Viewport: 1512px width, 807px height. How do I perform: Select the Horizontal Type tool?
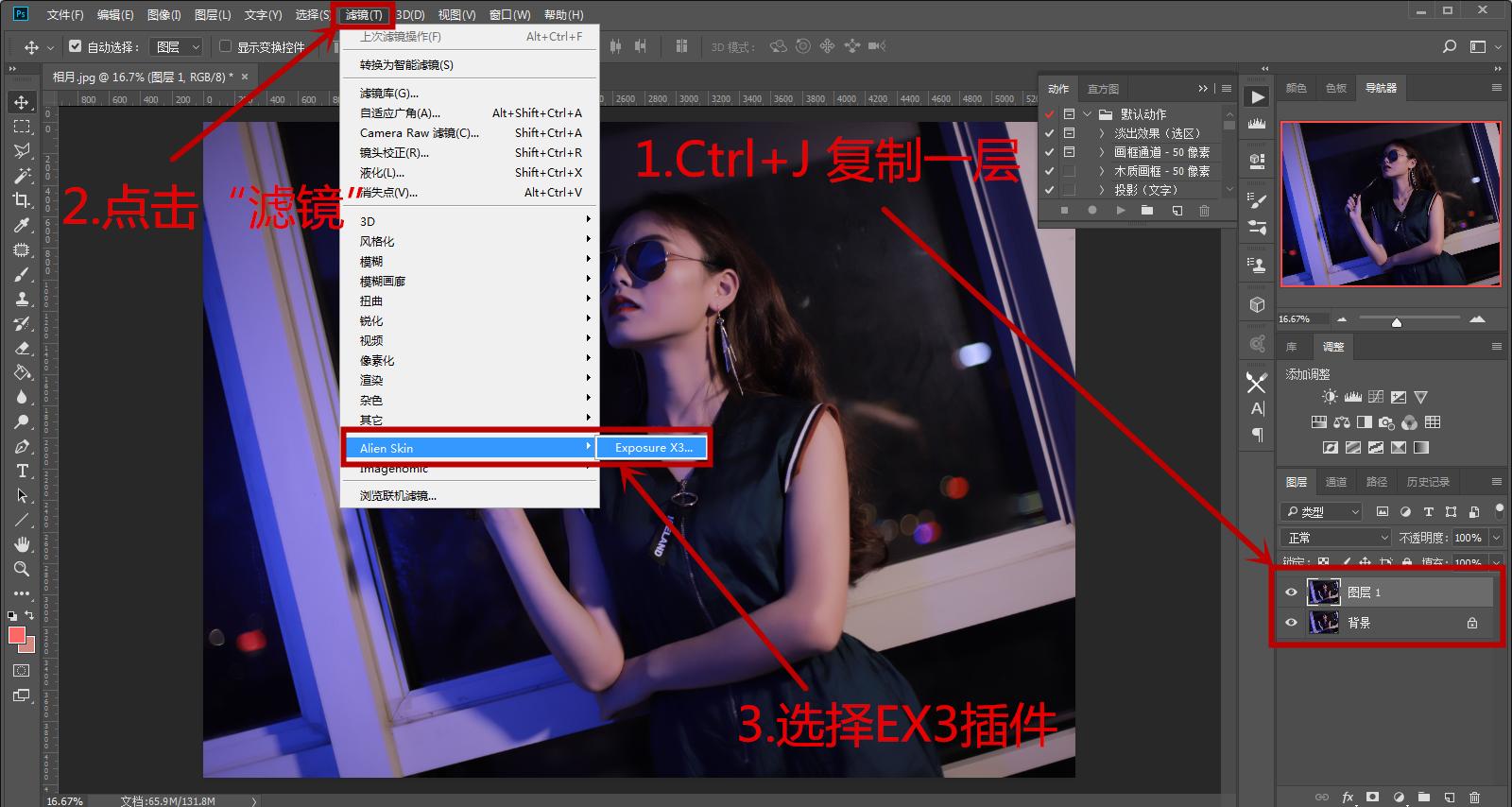tap(21, 471)
